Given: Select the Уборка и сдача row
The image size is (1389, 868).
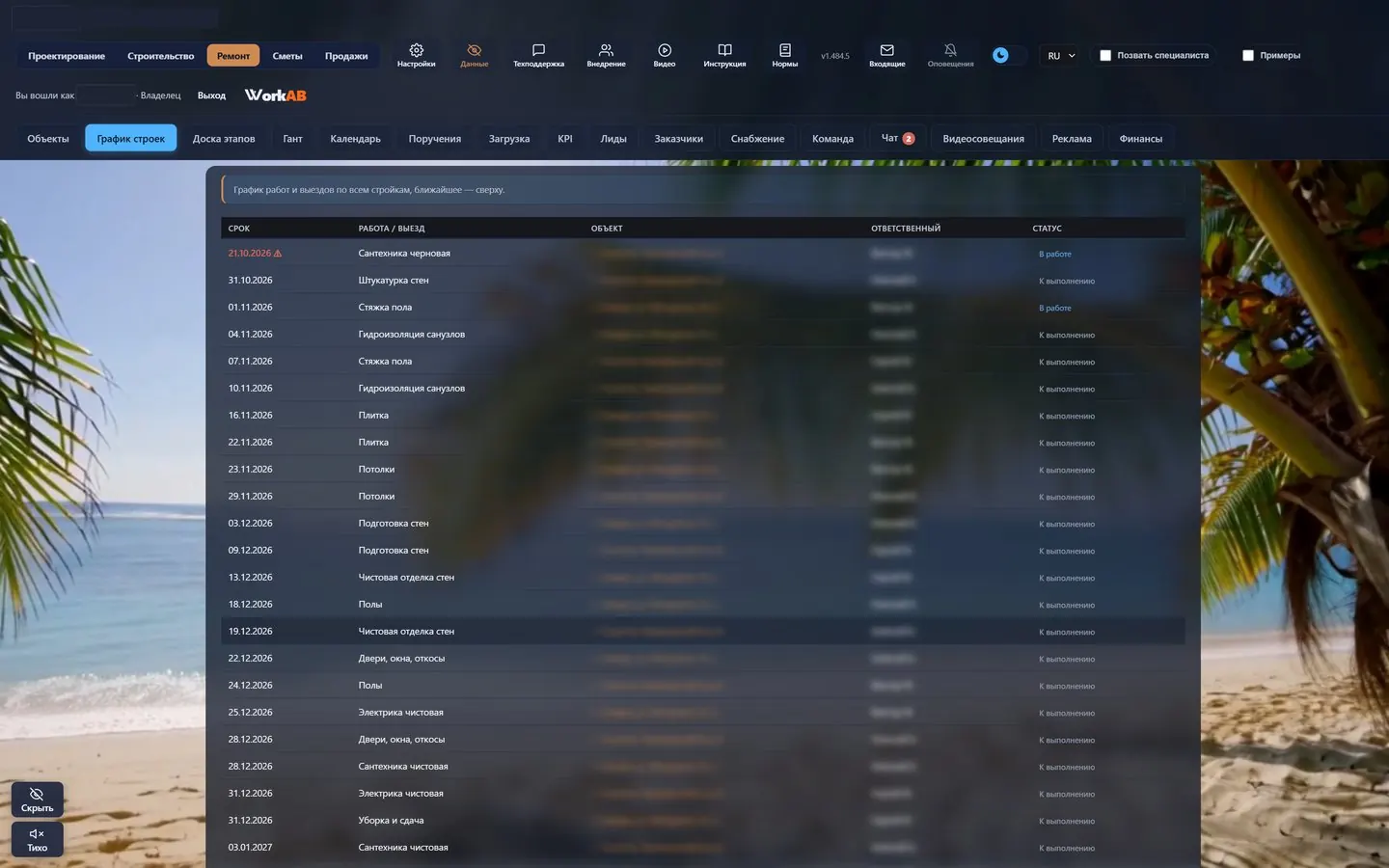Looking at the screenshot, I should point(703,821).
